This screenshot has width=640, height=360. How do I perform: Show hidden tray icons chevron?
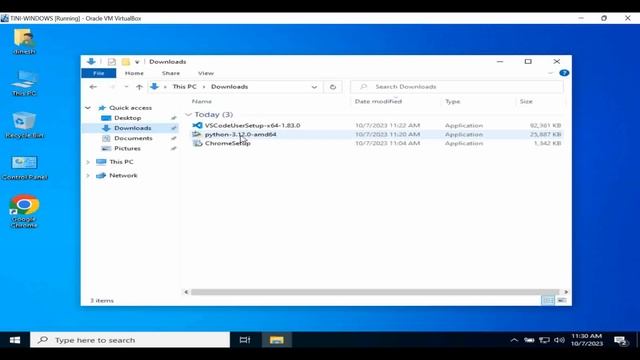(514, 340)
